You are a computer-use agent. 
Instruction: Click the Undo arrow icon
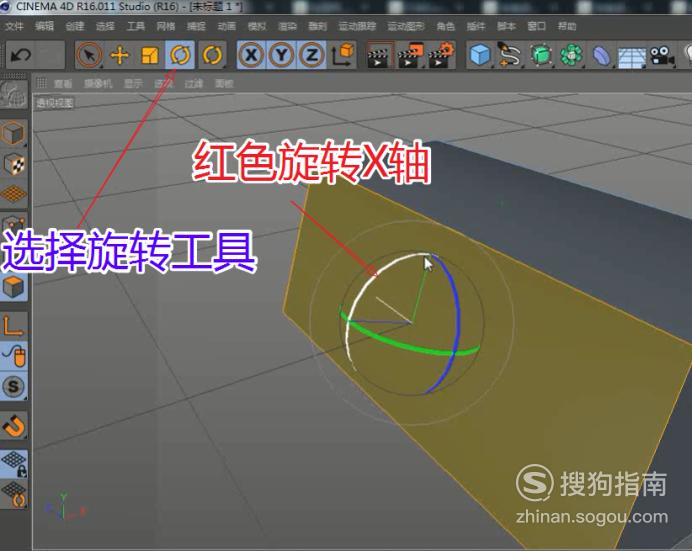click(x=21, y=55)
